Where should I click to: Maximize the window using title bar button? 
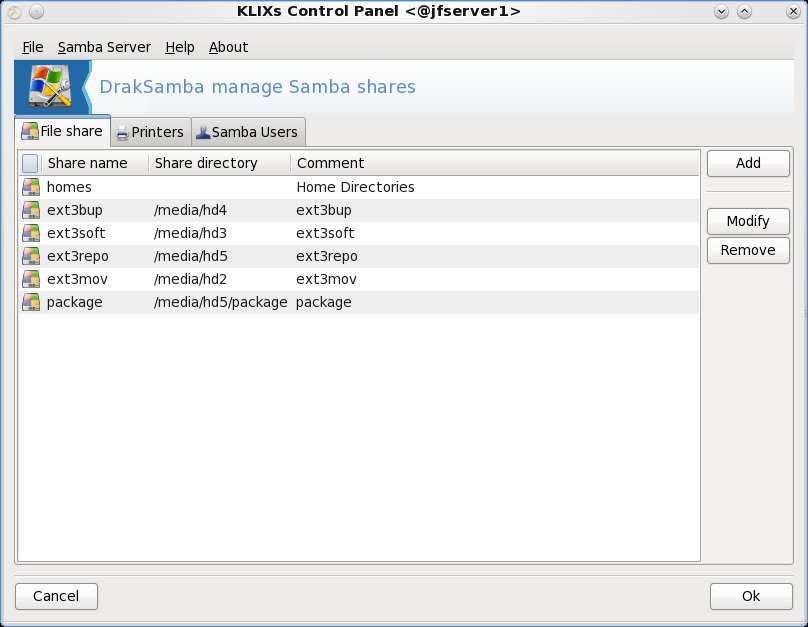pyautogui.click(x=744, y=11)
